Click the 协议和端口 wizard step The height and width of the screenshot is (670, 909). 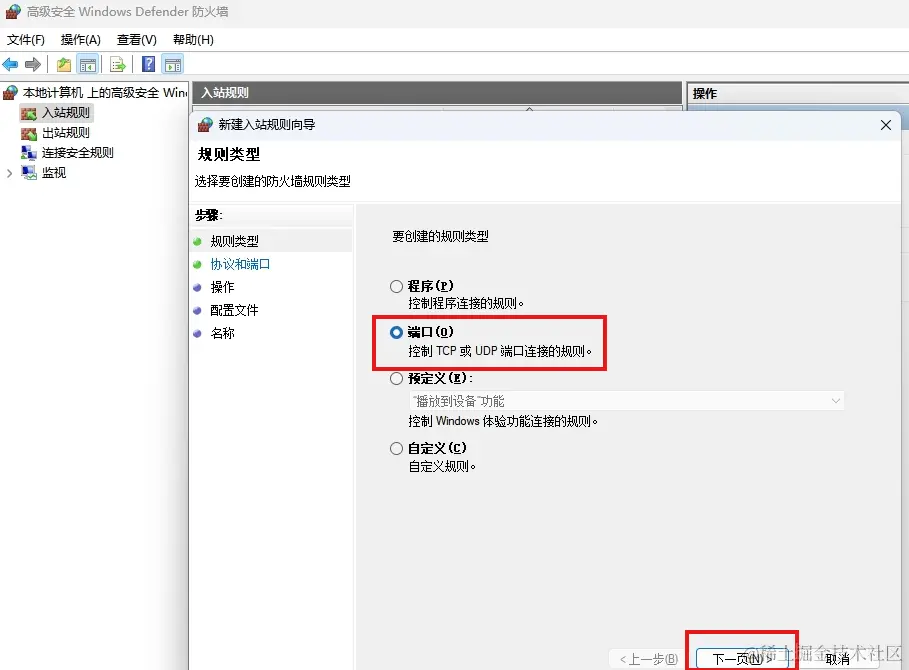[240, 264]
